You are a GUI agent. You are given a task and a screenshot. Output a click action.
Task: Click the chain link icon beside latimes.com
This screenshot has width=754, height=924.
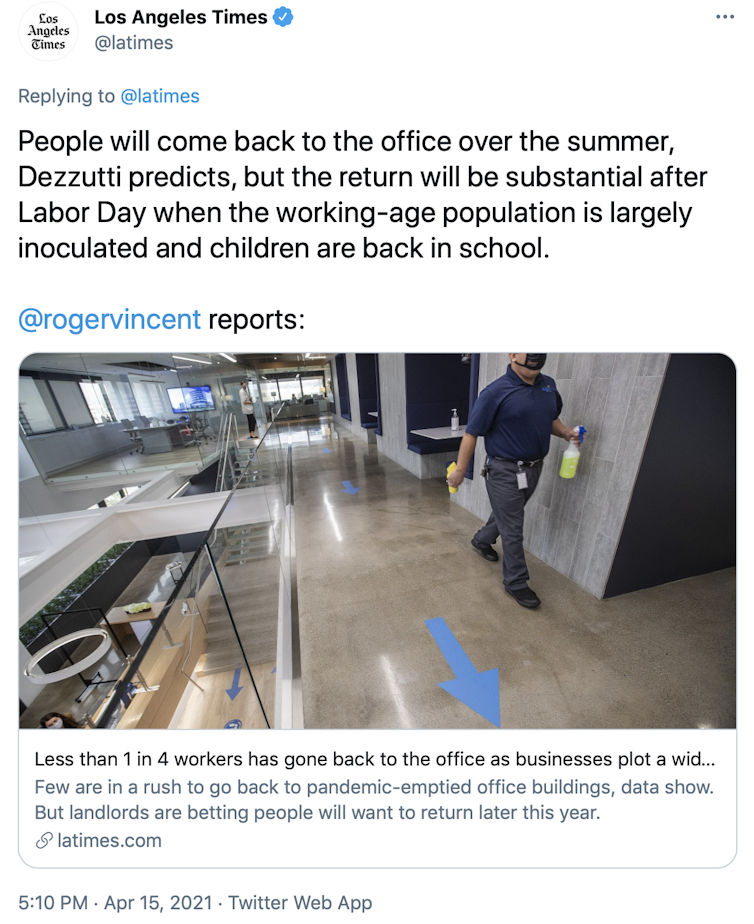point(43,841)
